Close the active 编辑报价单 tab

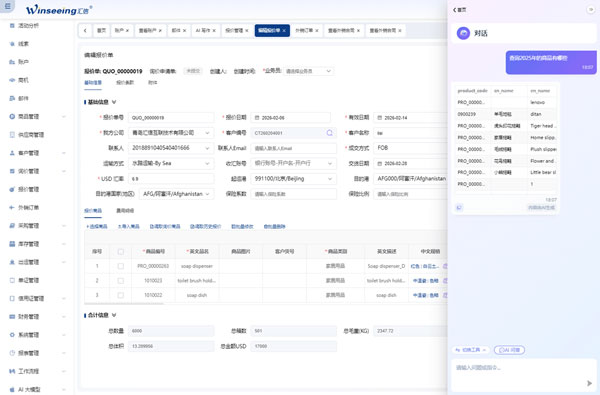[284, 31]
